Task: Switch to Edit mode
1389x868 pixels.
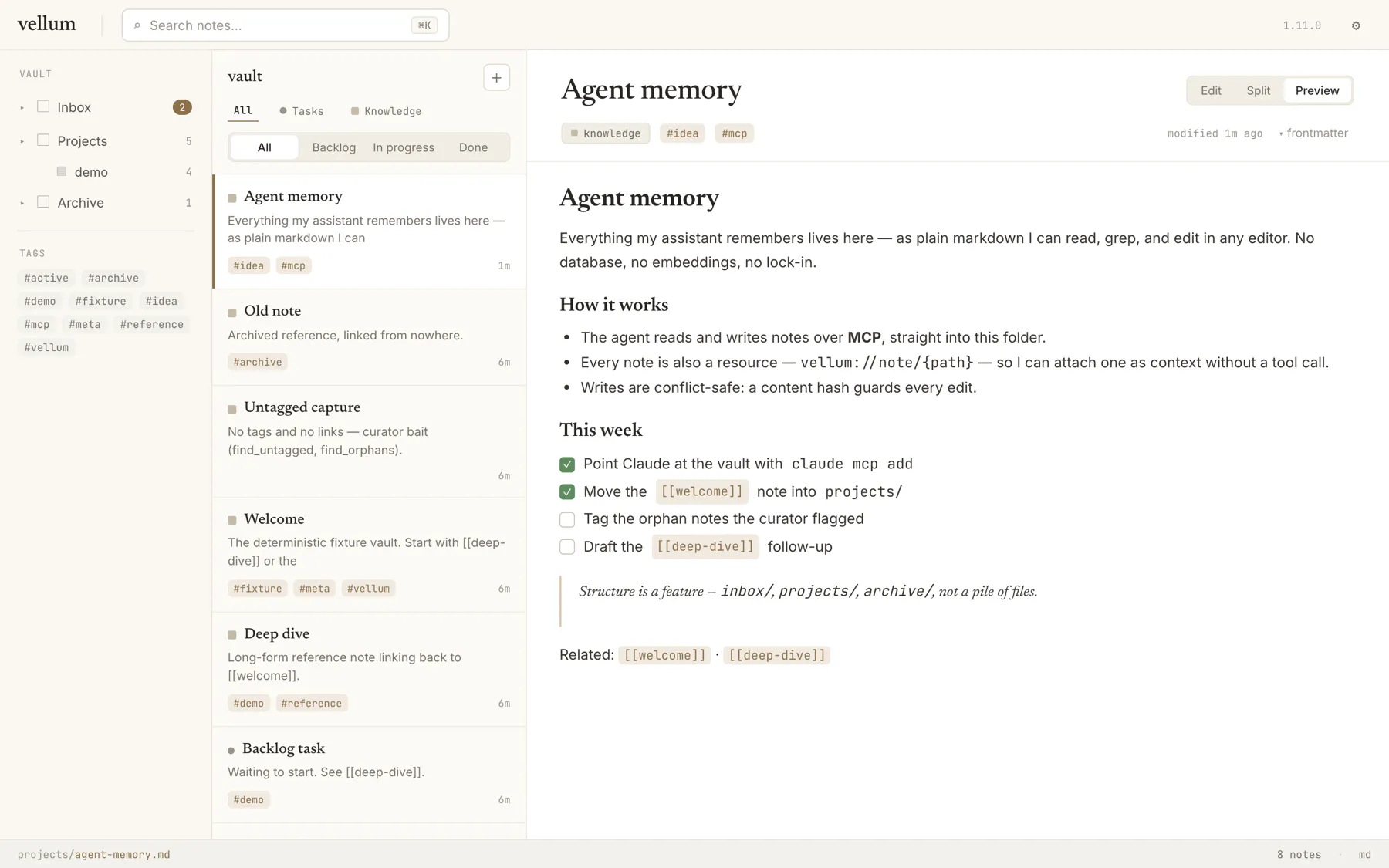Action: (x=1211, y=90)
